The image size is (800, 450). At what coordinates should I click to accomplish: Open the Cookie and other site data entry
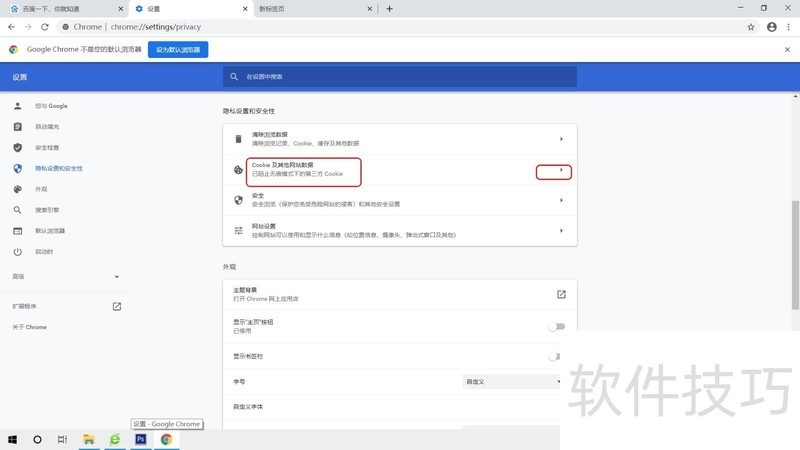400,170
